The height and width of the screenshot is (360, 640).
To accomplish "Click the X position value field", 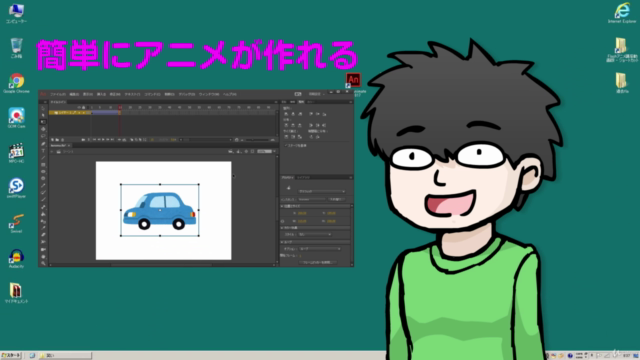I will 302,213.
